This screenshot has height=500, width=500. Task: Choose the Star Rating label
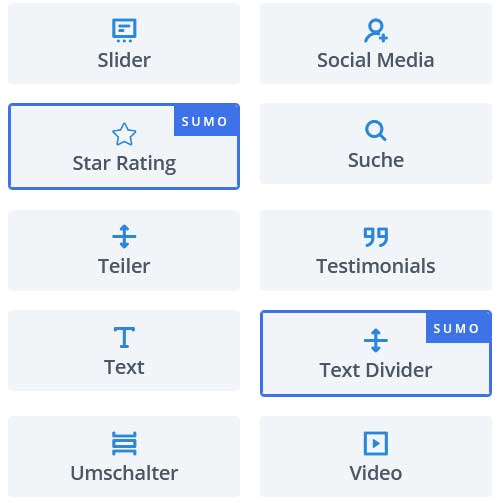pyautogui.click(x=124, y=164)
